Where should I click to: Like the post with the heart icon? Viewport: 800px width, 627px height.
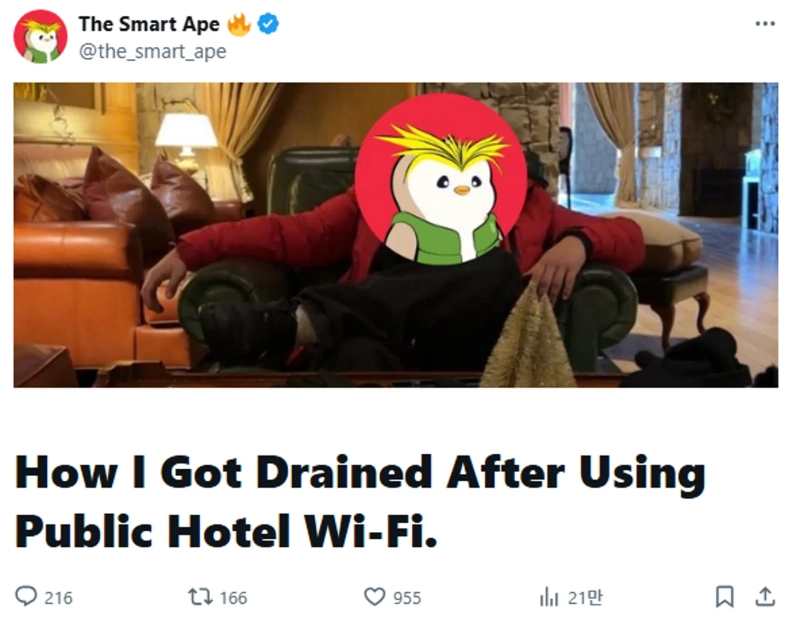point(374,596)
